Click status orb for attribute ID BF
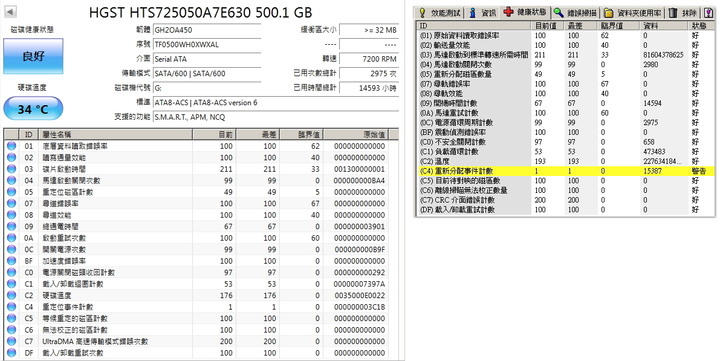Viewport: 720px width, 361px height. (11, 261)
